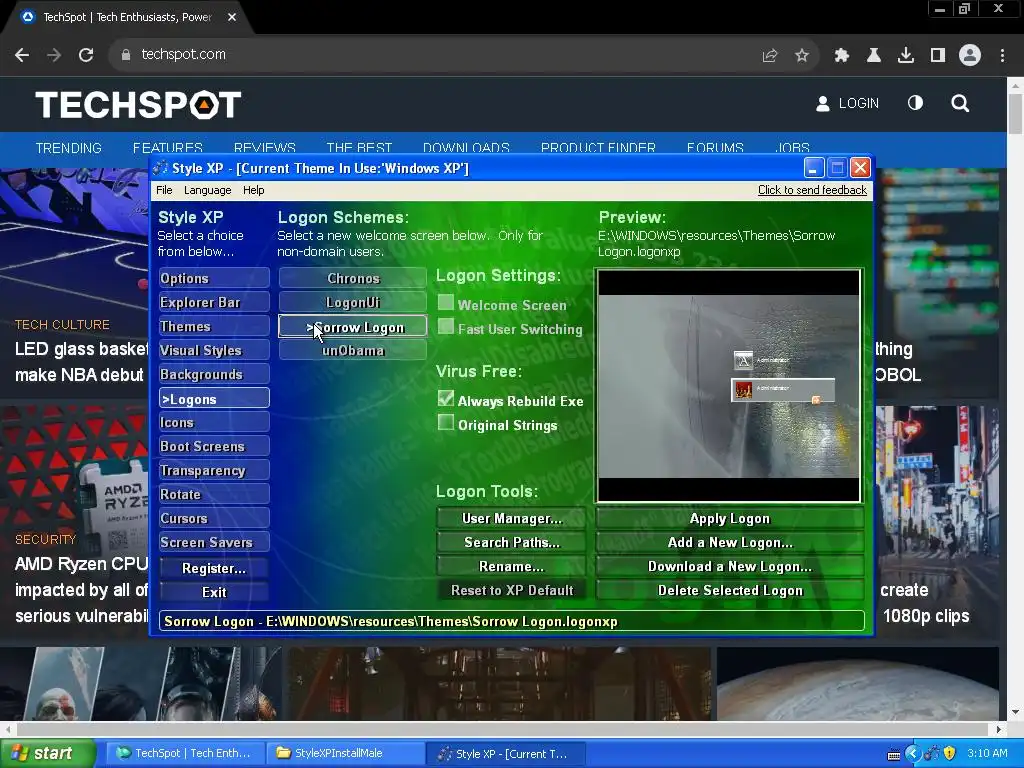
Task: Open Explorer Bar section
Action: (214, 302)
